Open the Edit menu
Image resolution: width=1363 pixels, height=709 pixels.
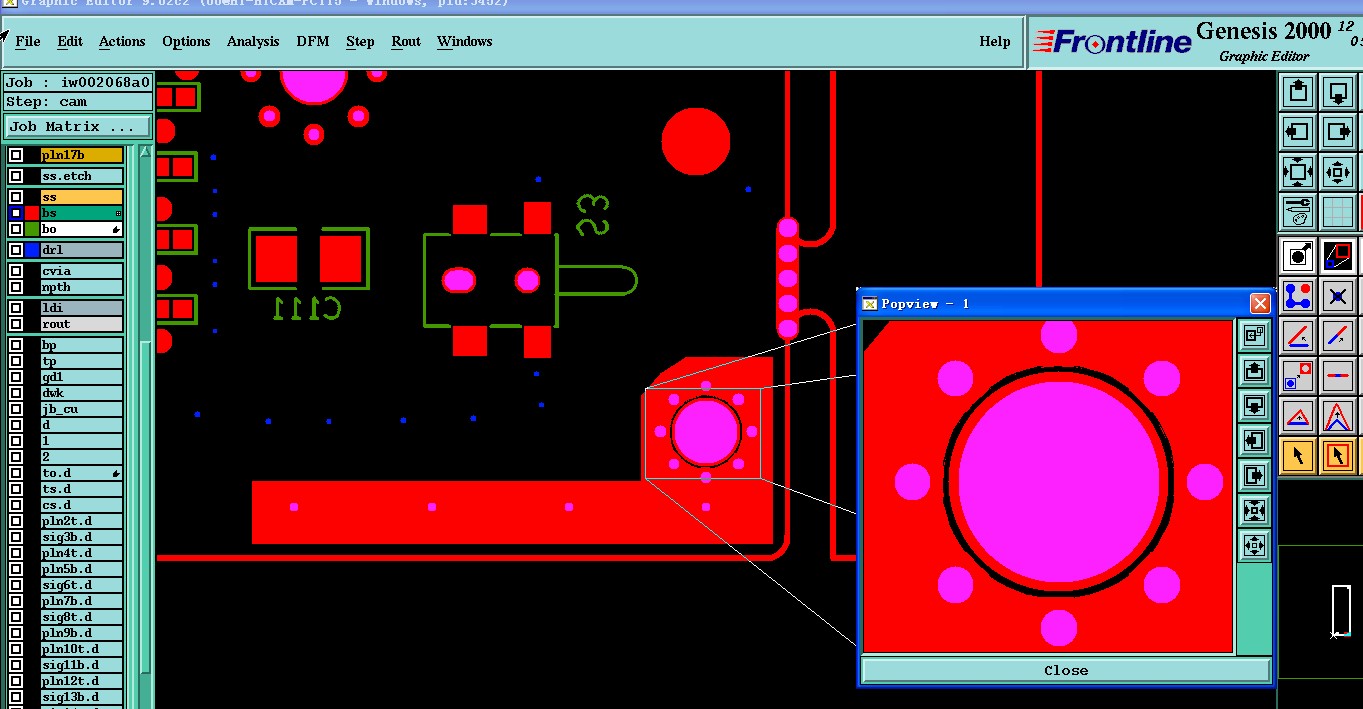70,41
